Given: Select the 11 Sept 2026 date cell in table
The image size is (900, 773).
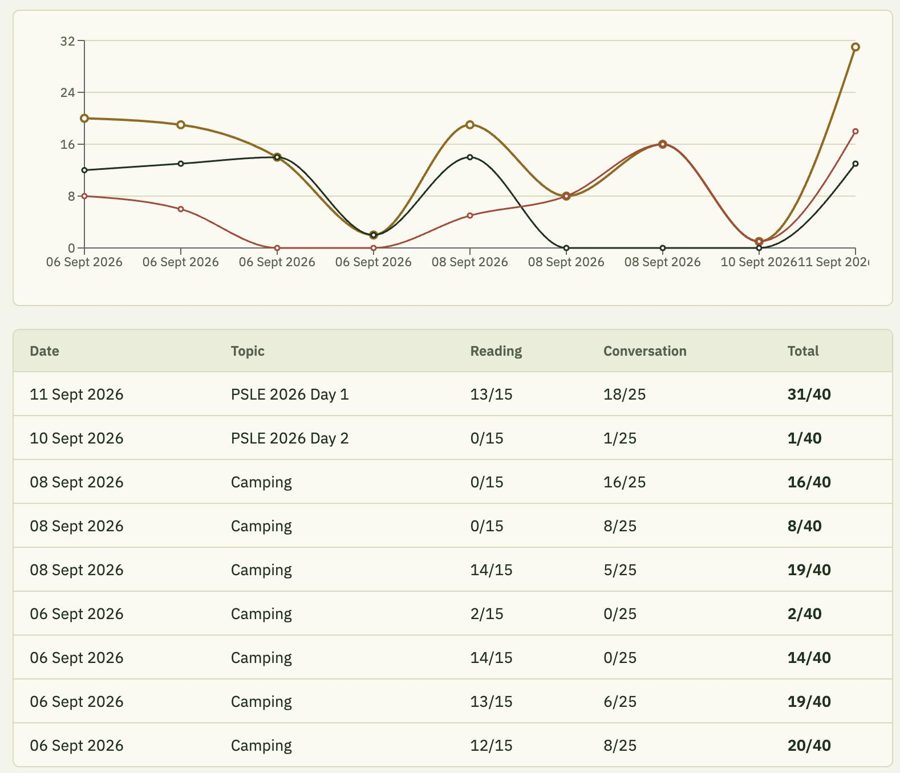Looking at the screenshot, I should 76,394.
